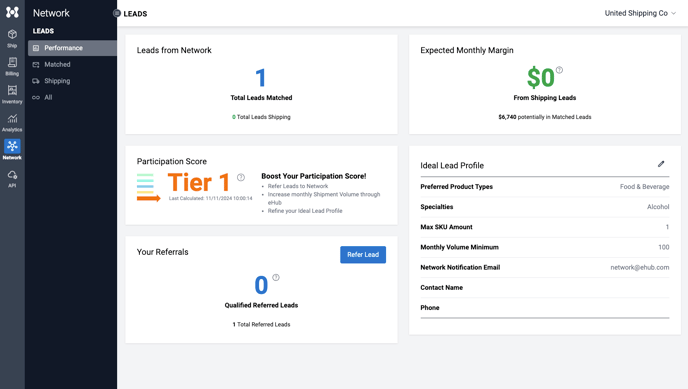Click the Refer Lead button

363,254
